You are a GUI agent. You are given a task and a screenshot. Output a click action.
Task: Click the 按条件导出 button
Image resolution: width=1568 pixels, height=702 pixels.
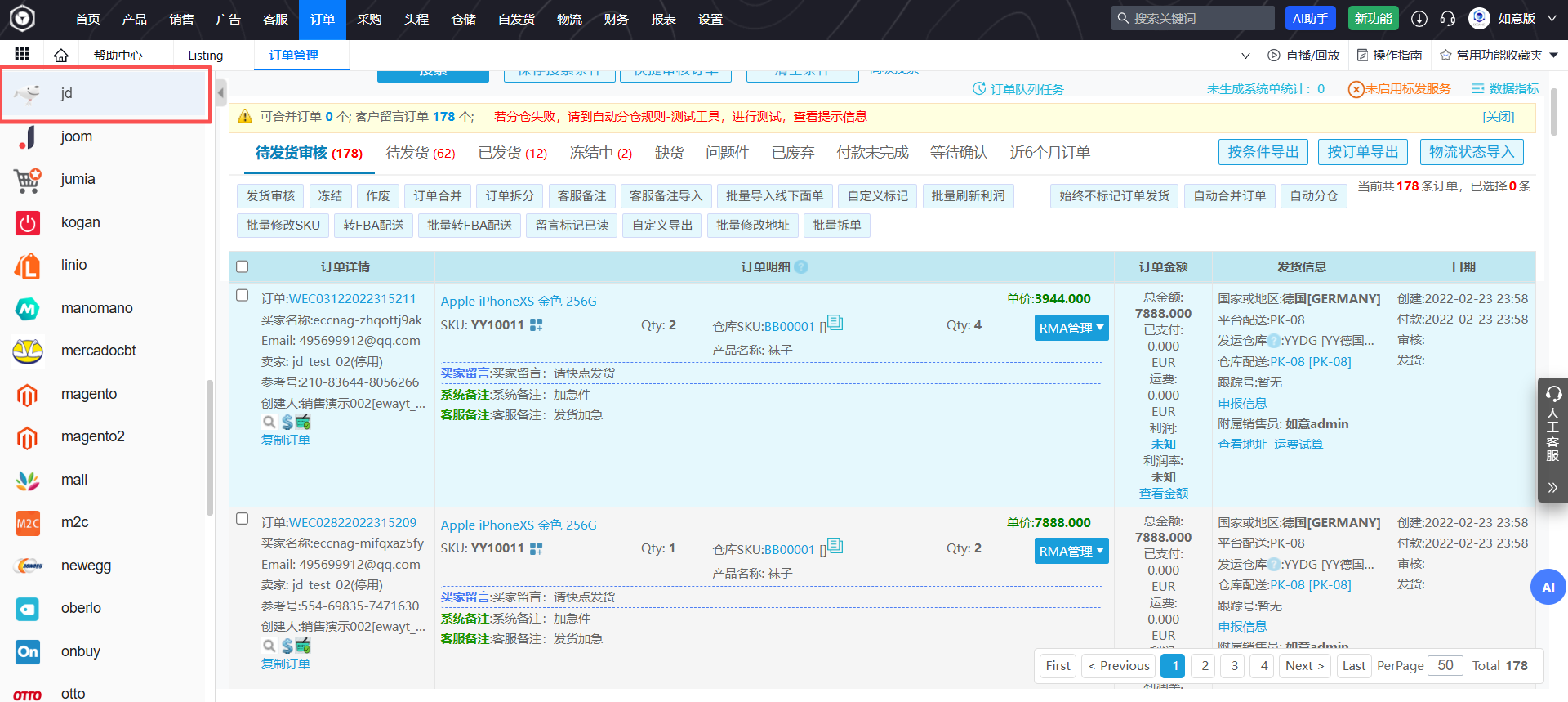pyautogui.click(x=1263, y=152)
